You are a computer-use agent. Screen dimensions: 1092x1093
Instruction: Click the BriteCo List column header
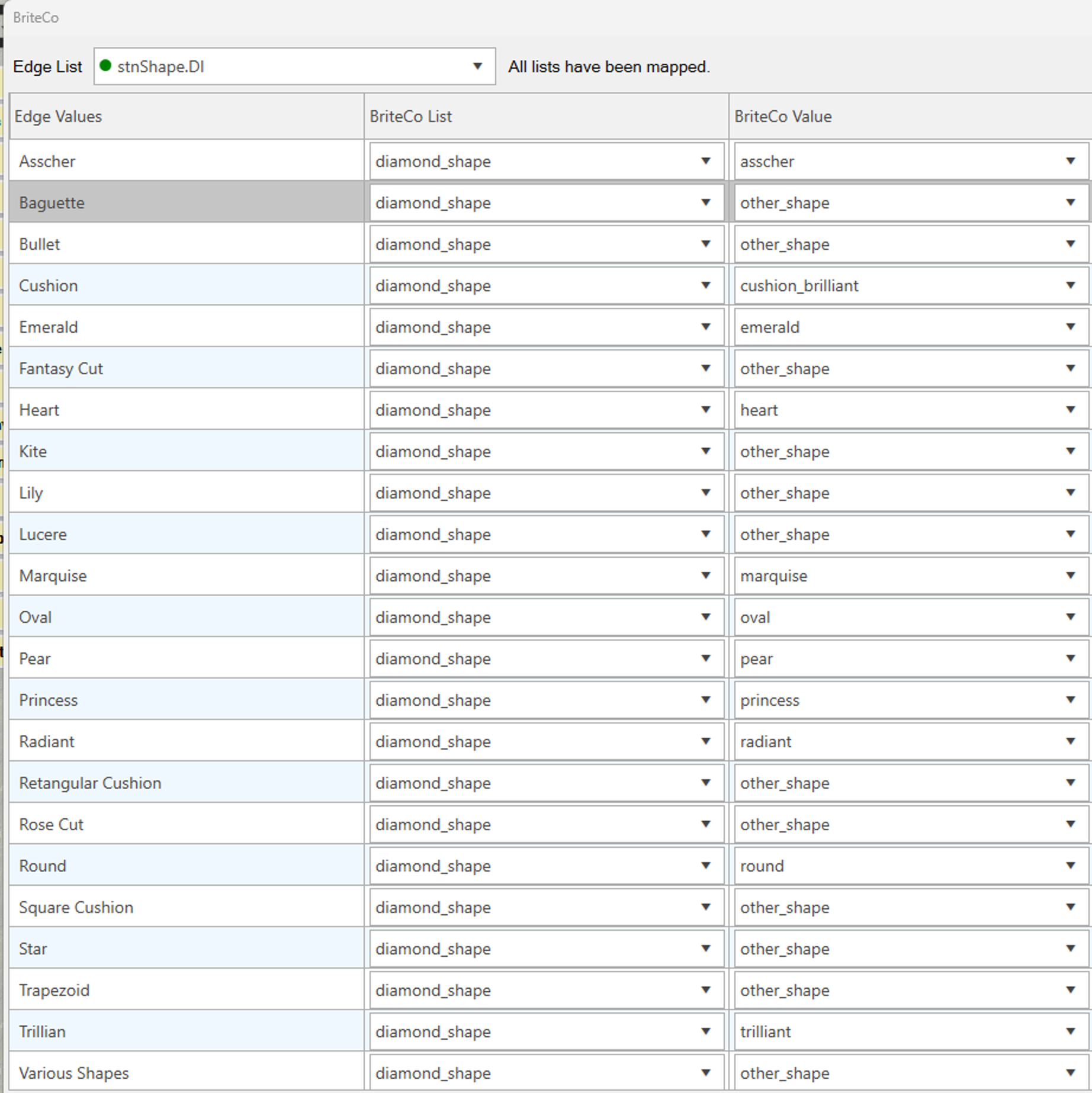pos(545,117)
